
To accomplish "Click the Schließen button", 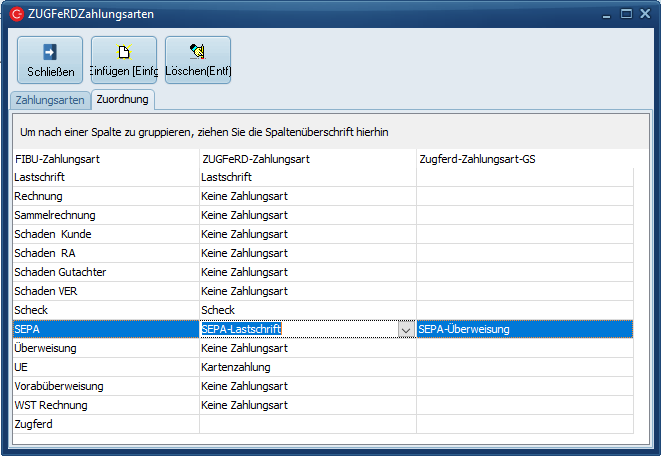I will (x=50, y=60).
